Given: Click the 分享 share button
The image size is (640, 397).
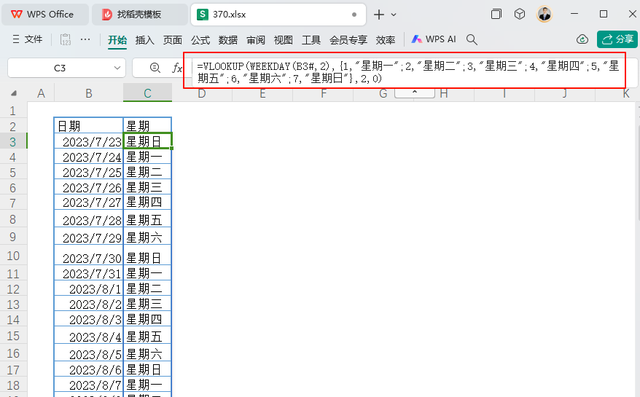Looking at the screenshot, I should pyautogui.click(x=617, y=39).
